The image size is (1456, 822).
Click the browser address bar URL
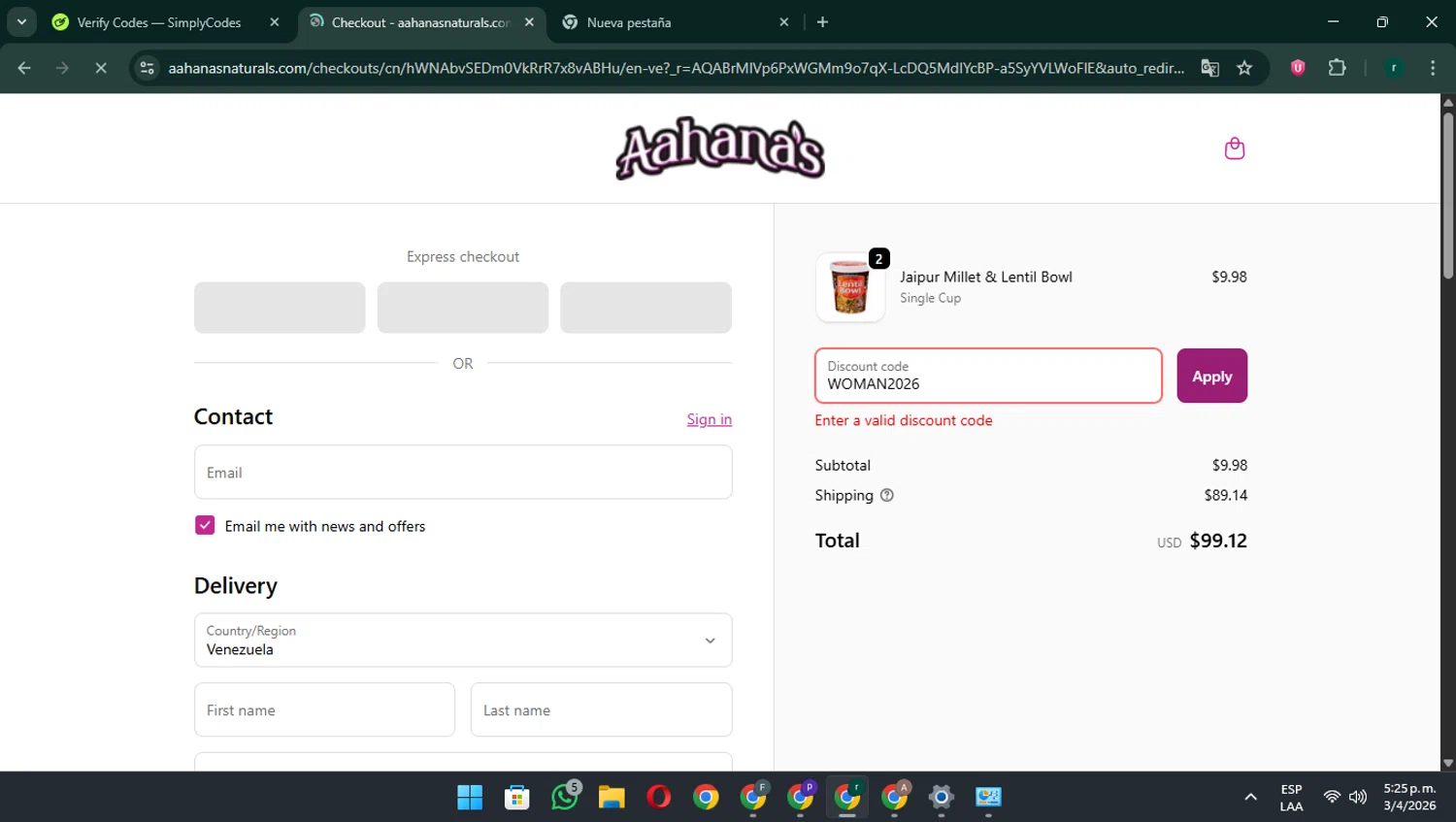676,68
